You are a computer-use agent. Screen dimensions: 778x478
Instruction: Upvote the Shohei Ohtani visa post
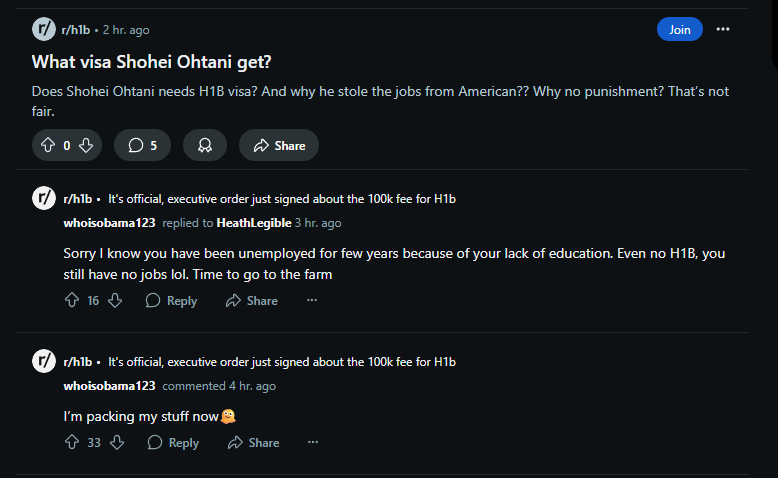(48, 145)
